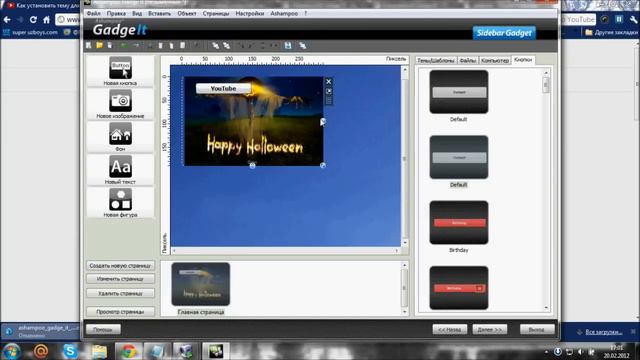640x360 pixels.
Task: Click the yellow open-folder toolbar icon
Action: 99,45
